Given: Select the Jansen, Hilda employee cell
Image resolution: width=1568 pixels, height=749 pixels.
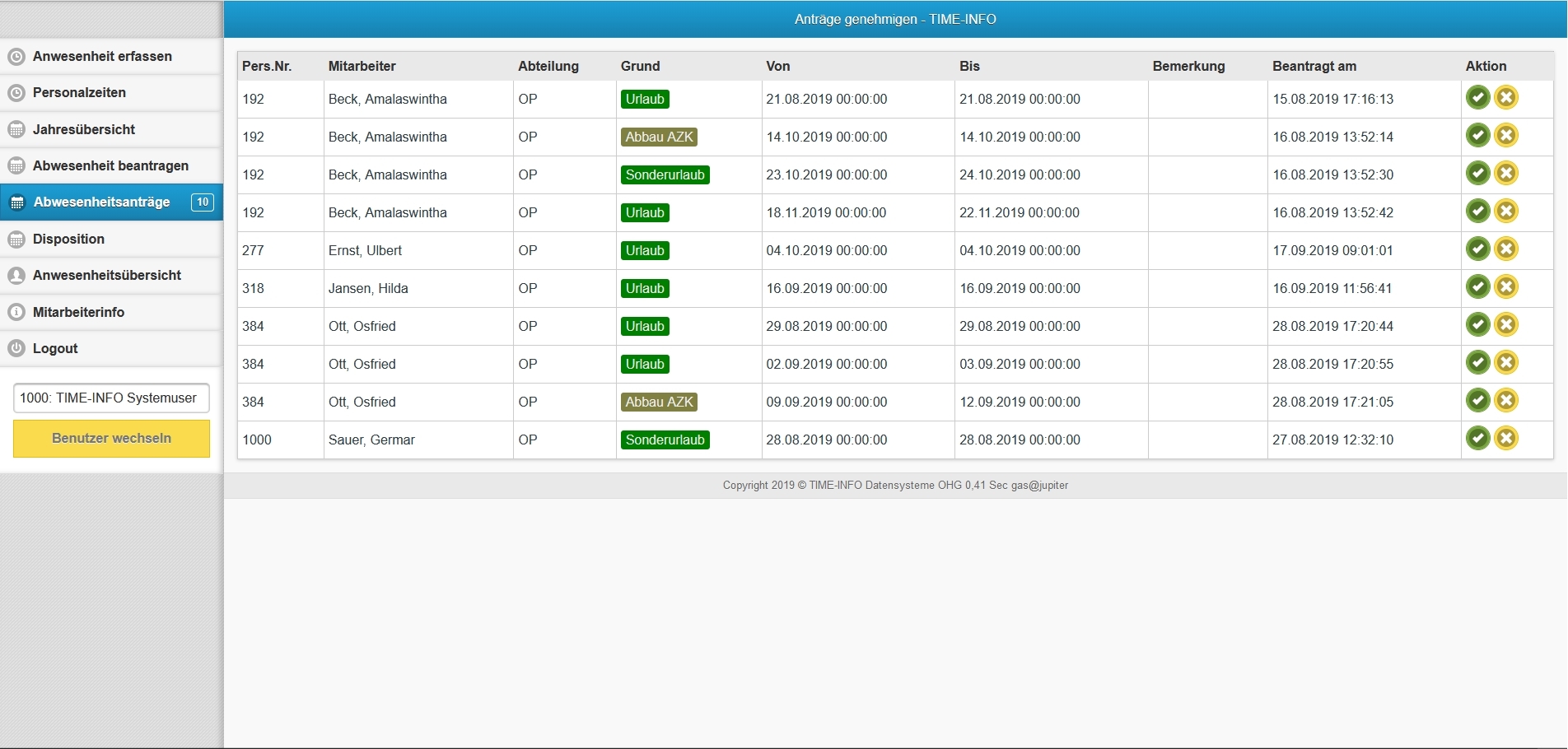Looking at the screenshot, I should coord(418,289).
